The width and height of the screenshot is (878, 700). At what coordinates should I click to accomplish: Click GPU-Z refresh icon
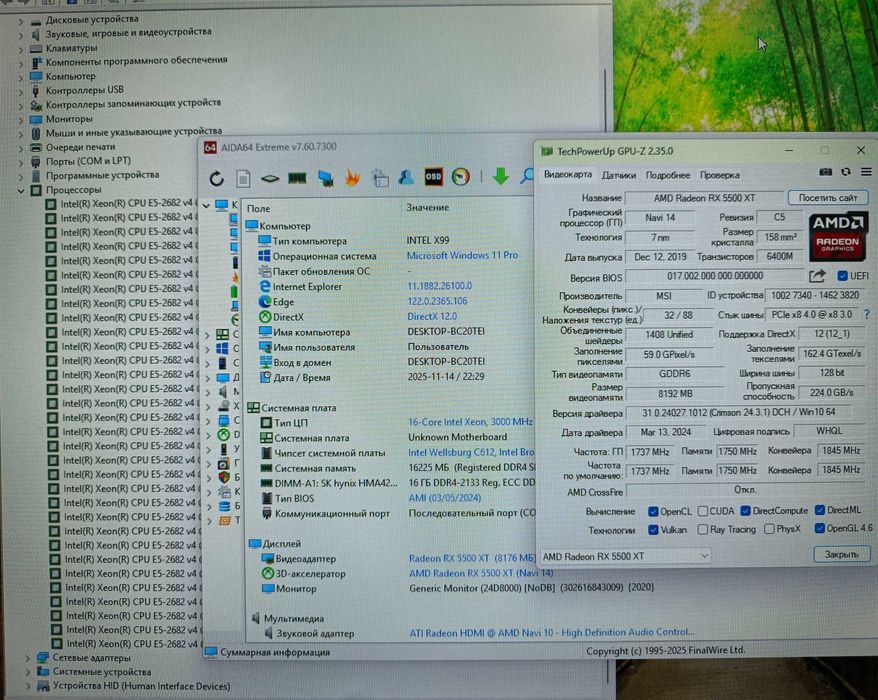click(846, 172)
